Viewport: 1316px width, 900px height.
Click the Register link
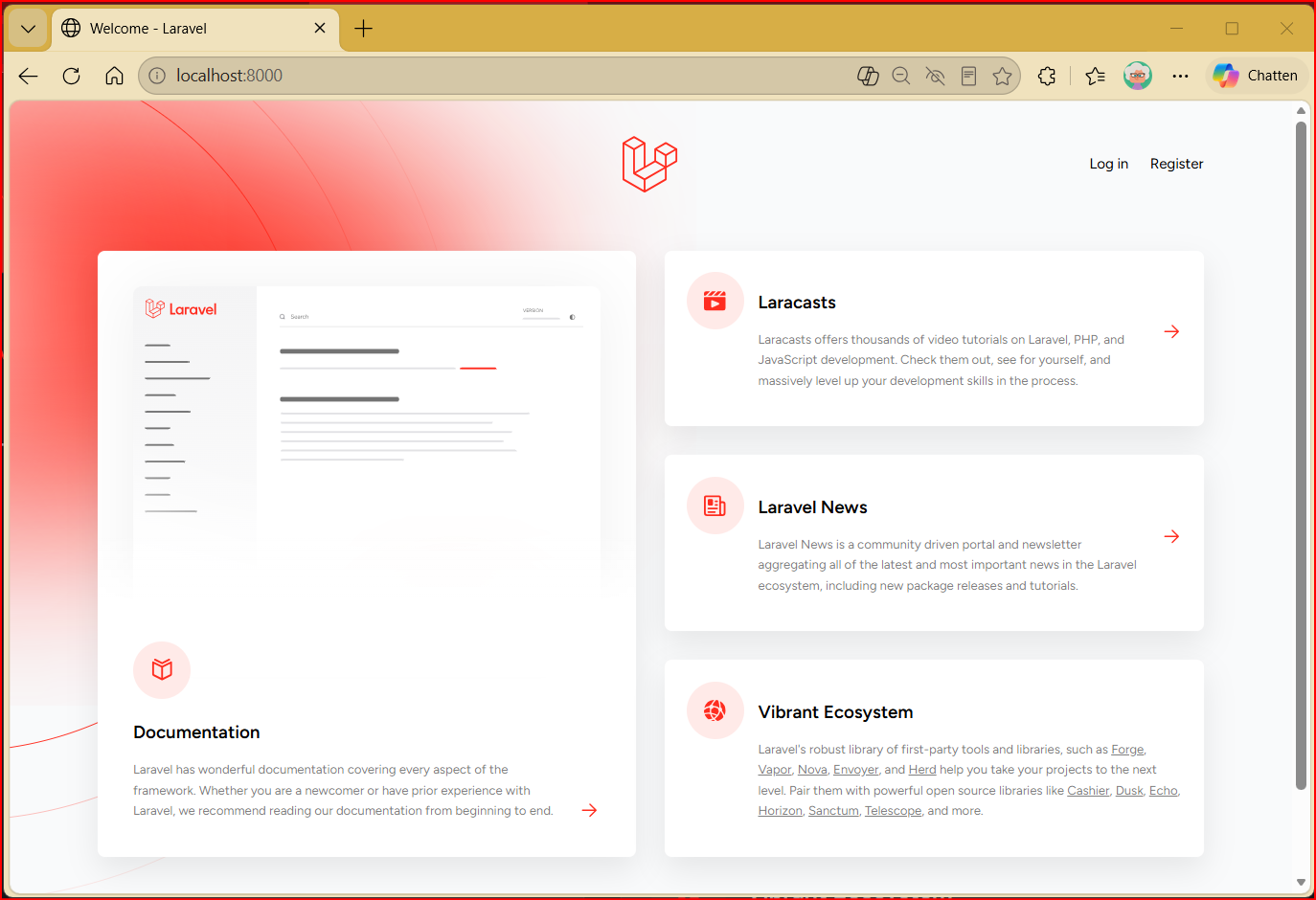[1176, 164]
